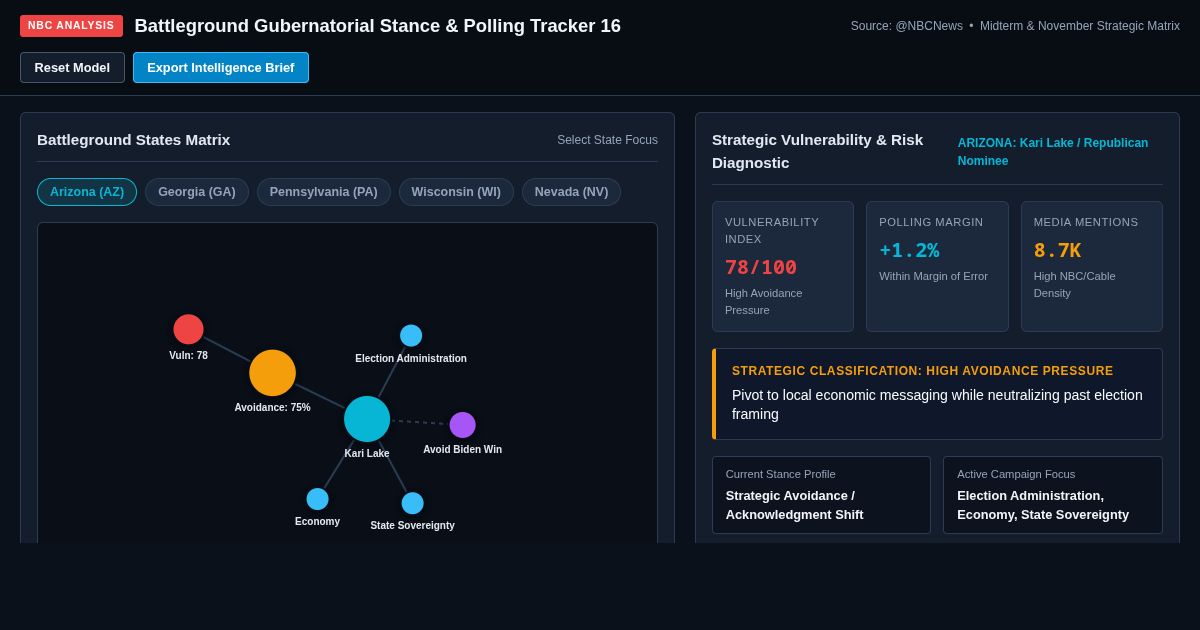
Task: Choose the Pennsylvania (PA) tab
Action: (x=324, y=192)
